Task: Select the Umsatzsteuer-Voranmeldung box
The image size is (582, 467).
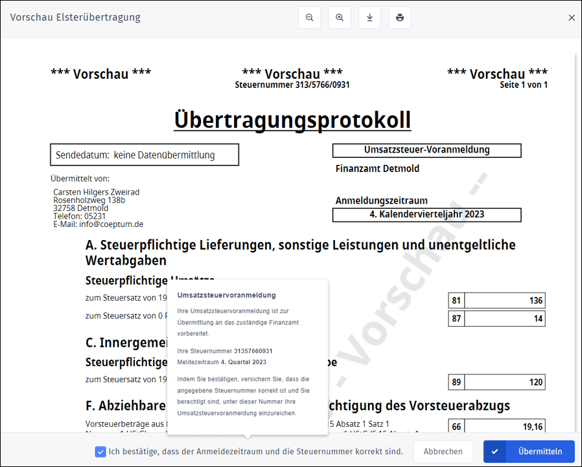Action: click(427, 150)
